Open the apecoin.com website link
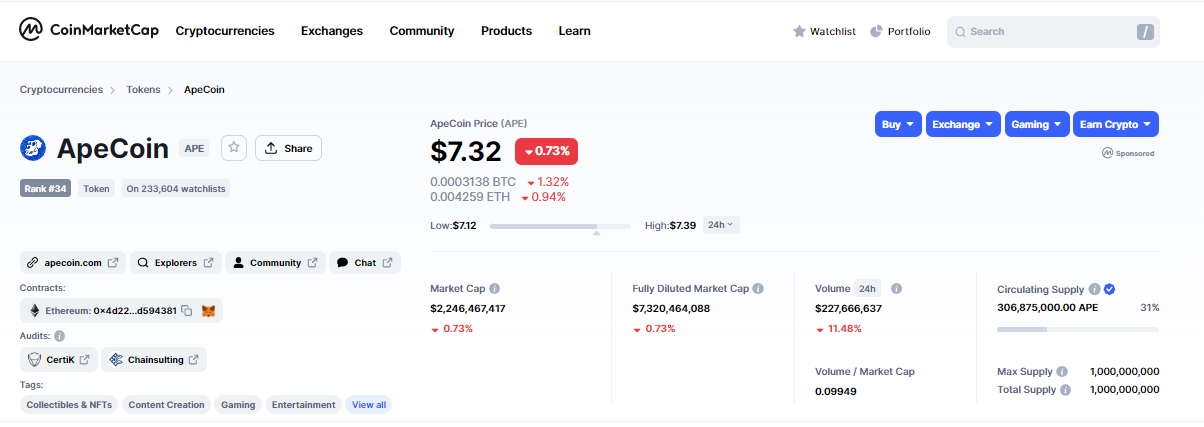This screenshot has width=1204, height=427. click(72, 263)
